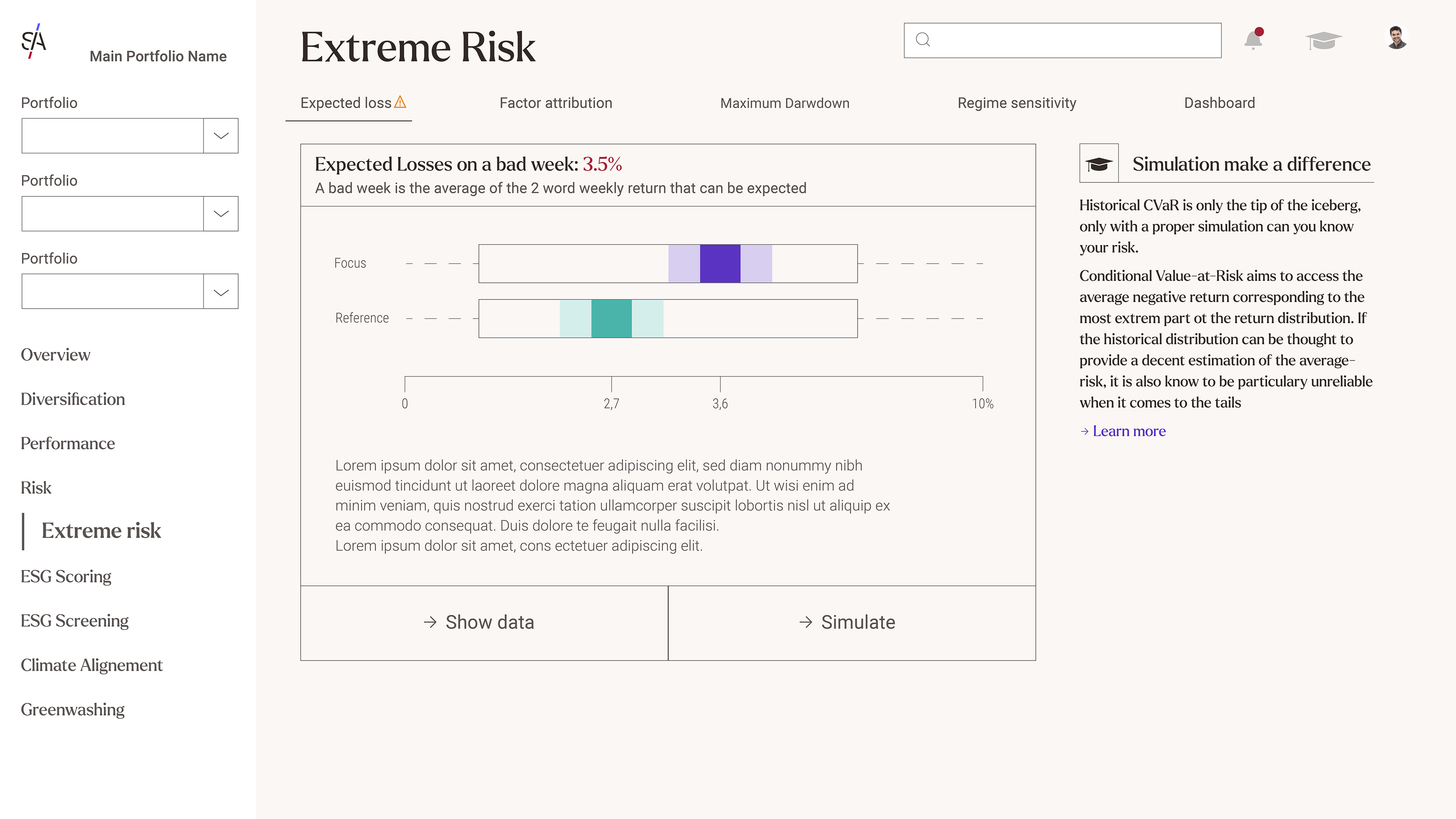
Task: Click the warning triangle on Expected loss
Action: click(400, 102)
